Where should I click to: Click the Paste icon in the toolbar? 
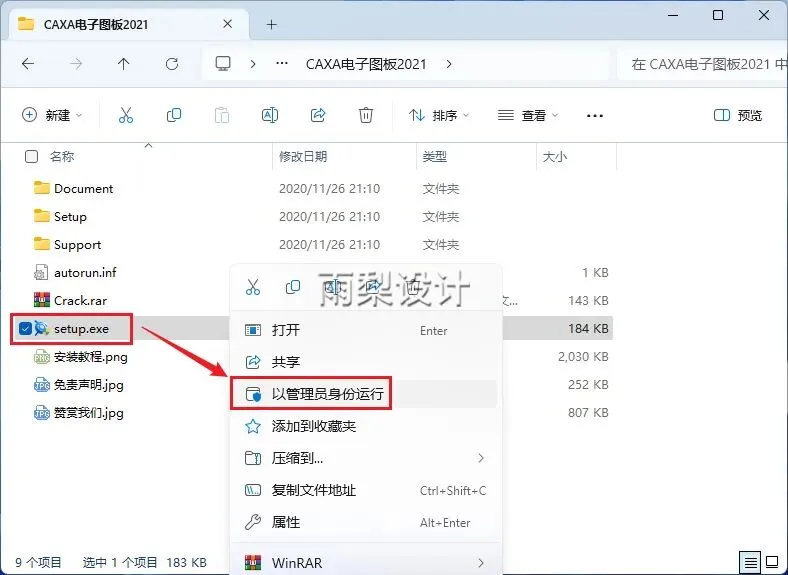pos(222,115)
